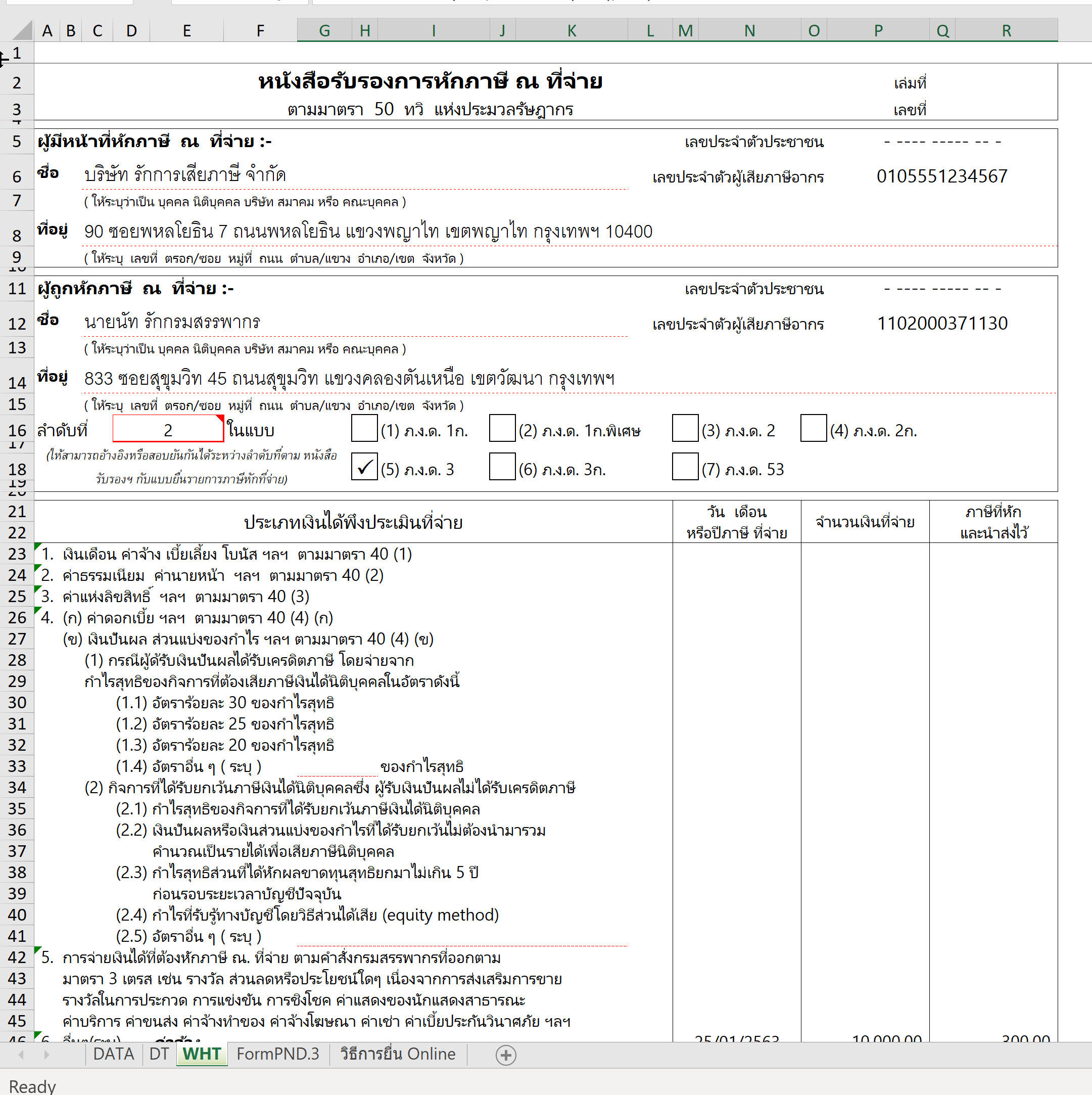Select column header R
The height and width of the screenshot is (1095, 1092).
1006,30
